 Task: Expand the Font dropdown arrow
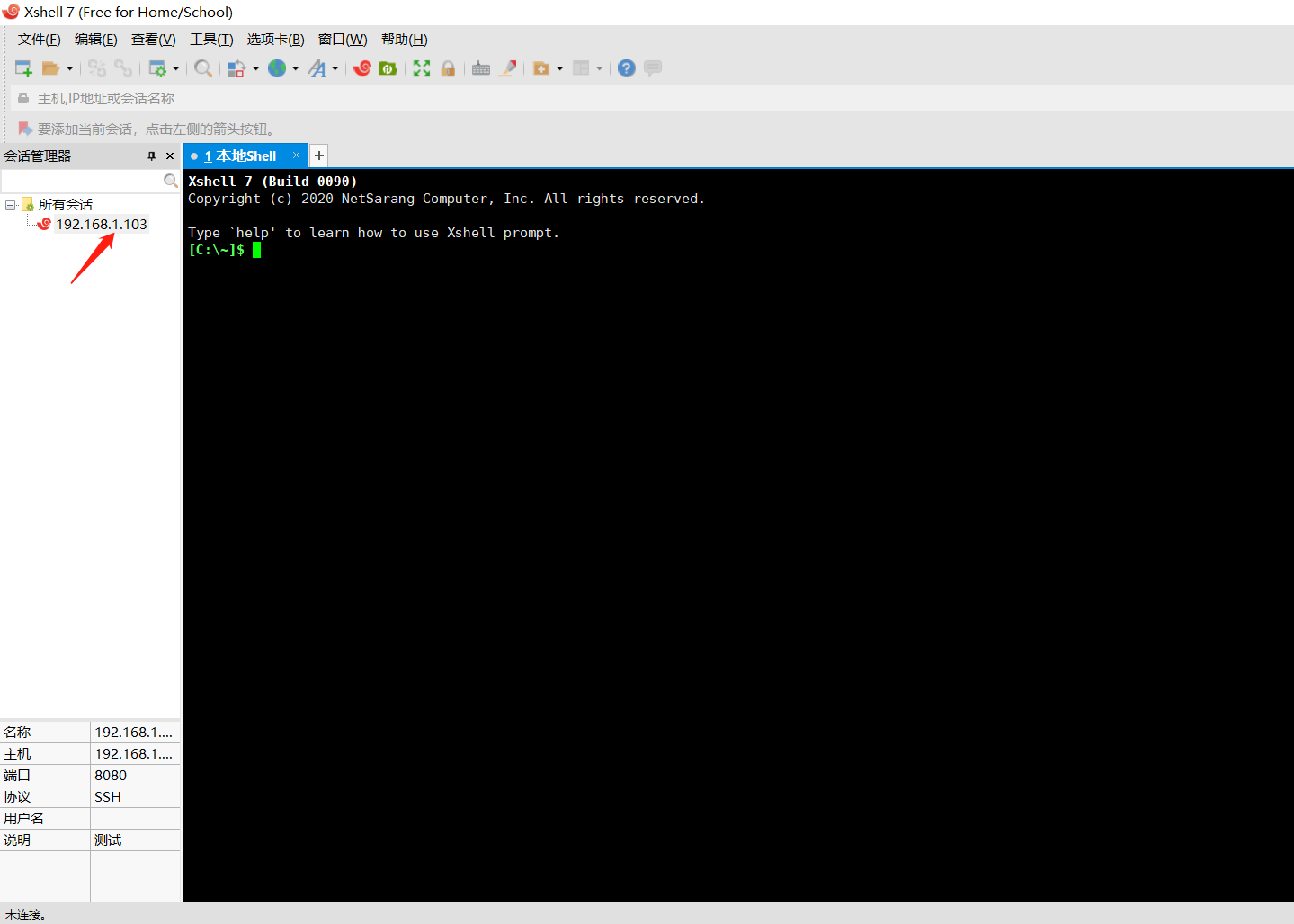(x=335, y=68)
